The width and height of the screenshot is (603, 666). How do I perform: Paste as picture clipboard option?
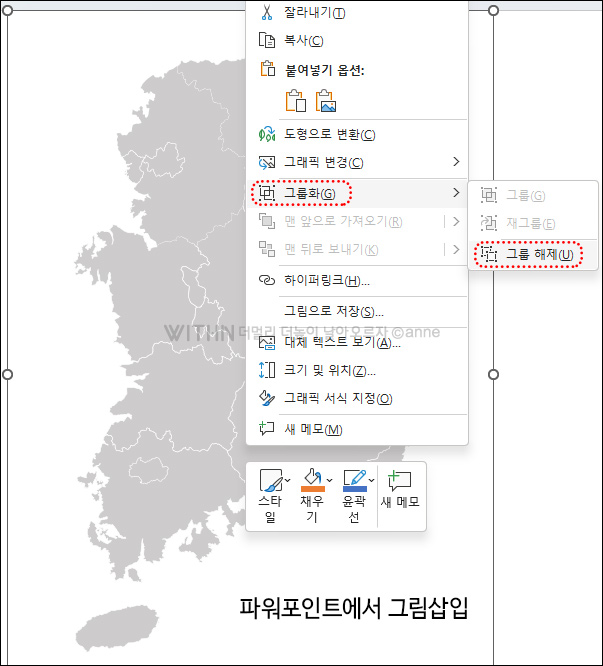[326, 101]
